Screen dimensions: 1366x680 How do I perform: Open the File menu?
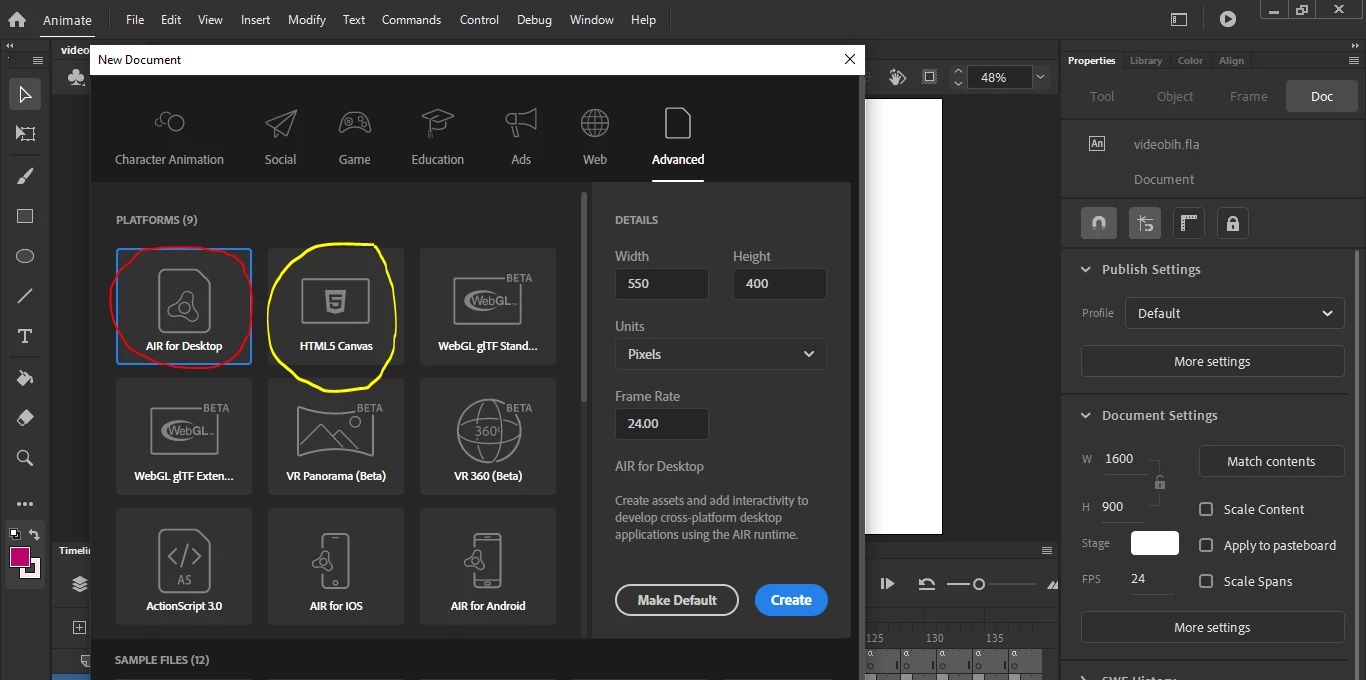pos(135,19)
